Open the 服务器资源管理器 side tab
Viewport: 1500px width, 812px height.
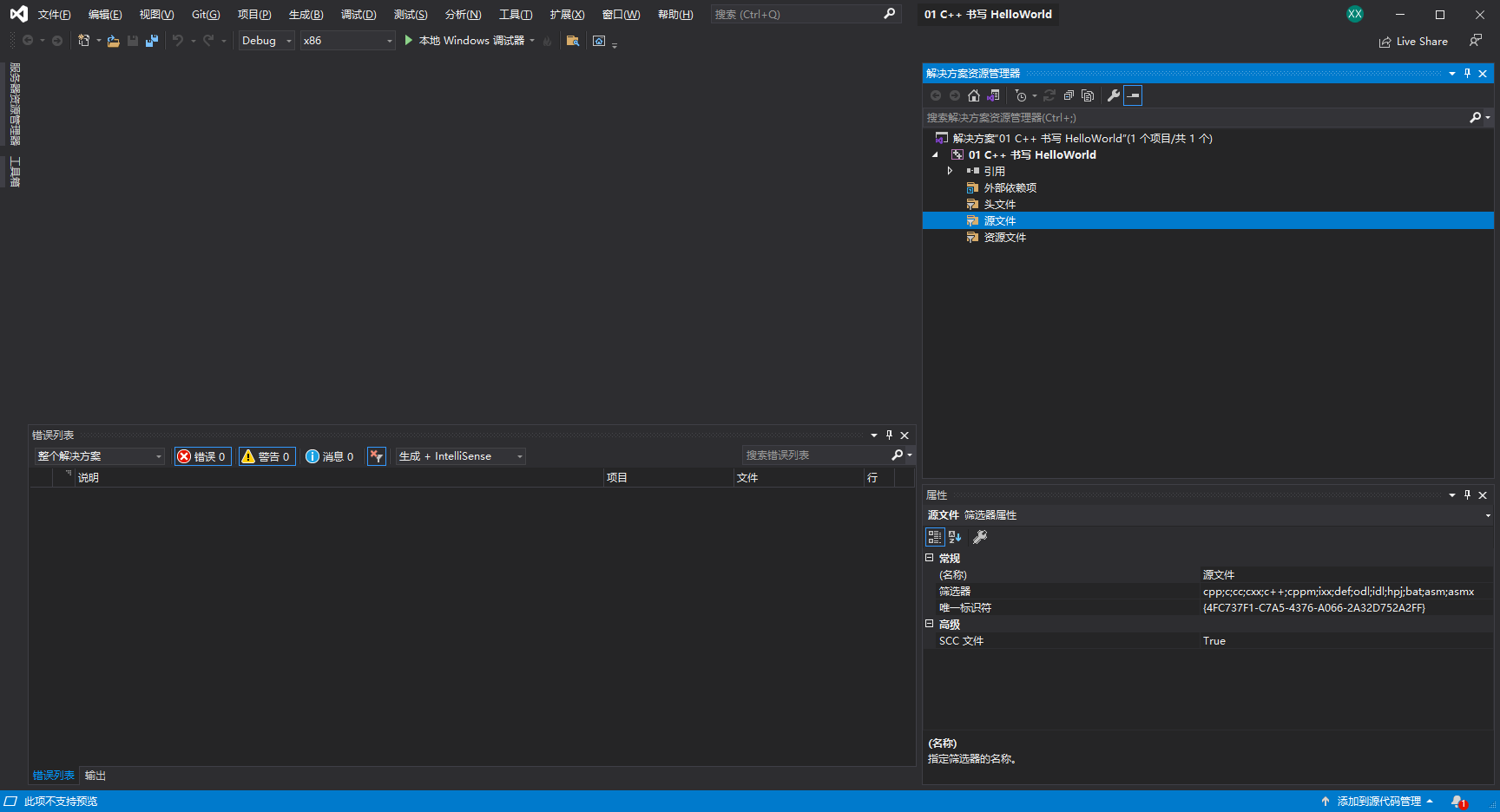(15, 104)
